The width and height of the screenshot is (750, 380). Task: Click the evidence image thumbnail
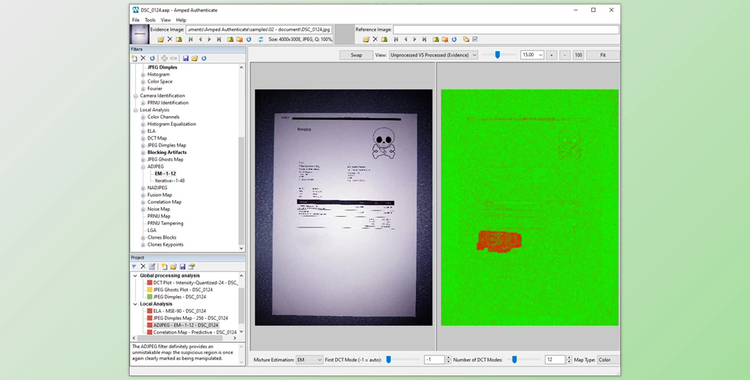coord(140,34)
